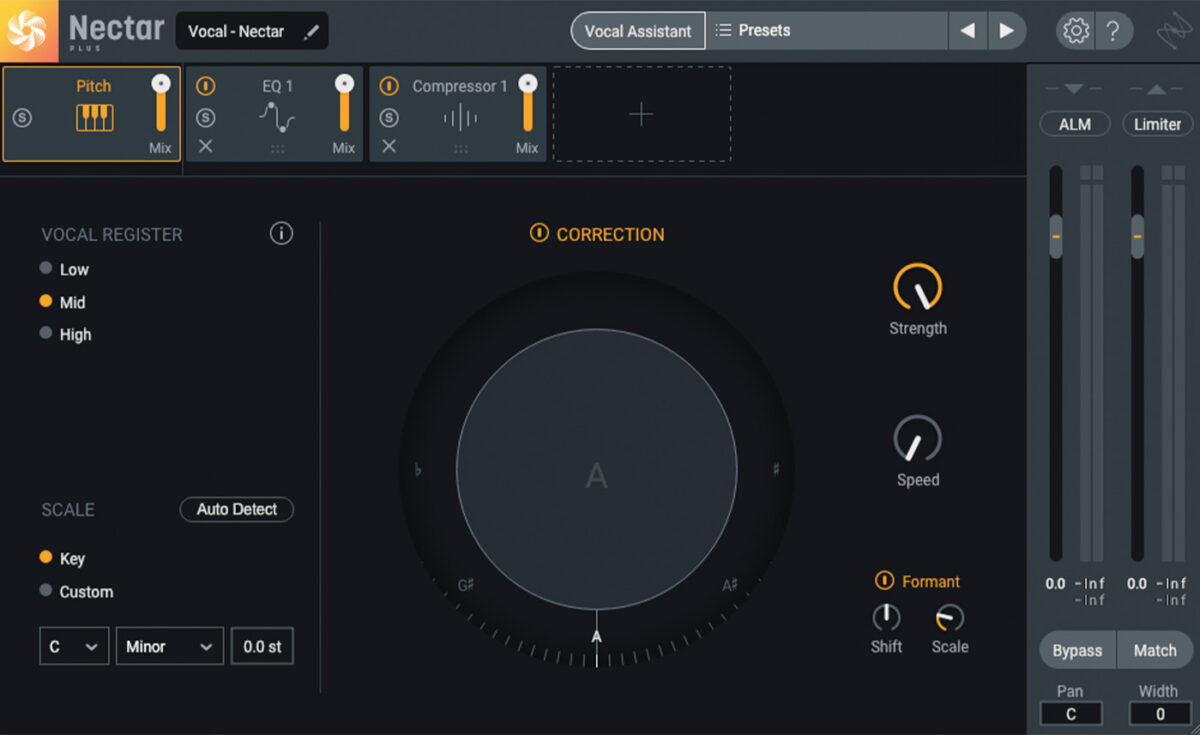Image resolution: width=1200 pixels, height=735 pixels.
Task: Click the 0.0 st transpose field
Action: [x=262, y=646]
